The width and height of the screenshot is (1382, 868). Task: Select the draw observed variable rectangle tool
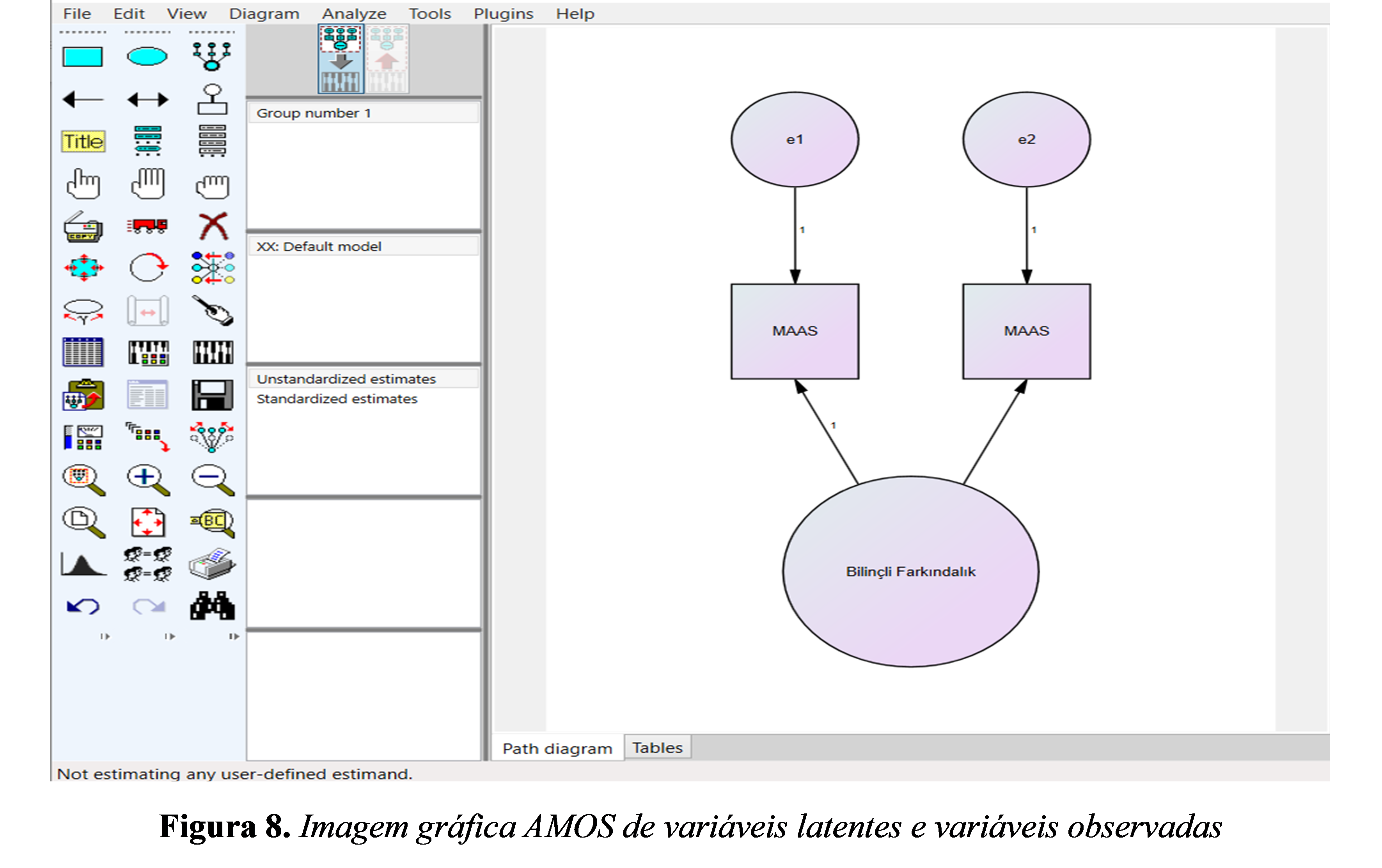click(x=83, y=57)
